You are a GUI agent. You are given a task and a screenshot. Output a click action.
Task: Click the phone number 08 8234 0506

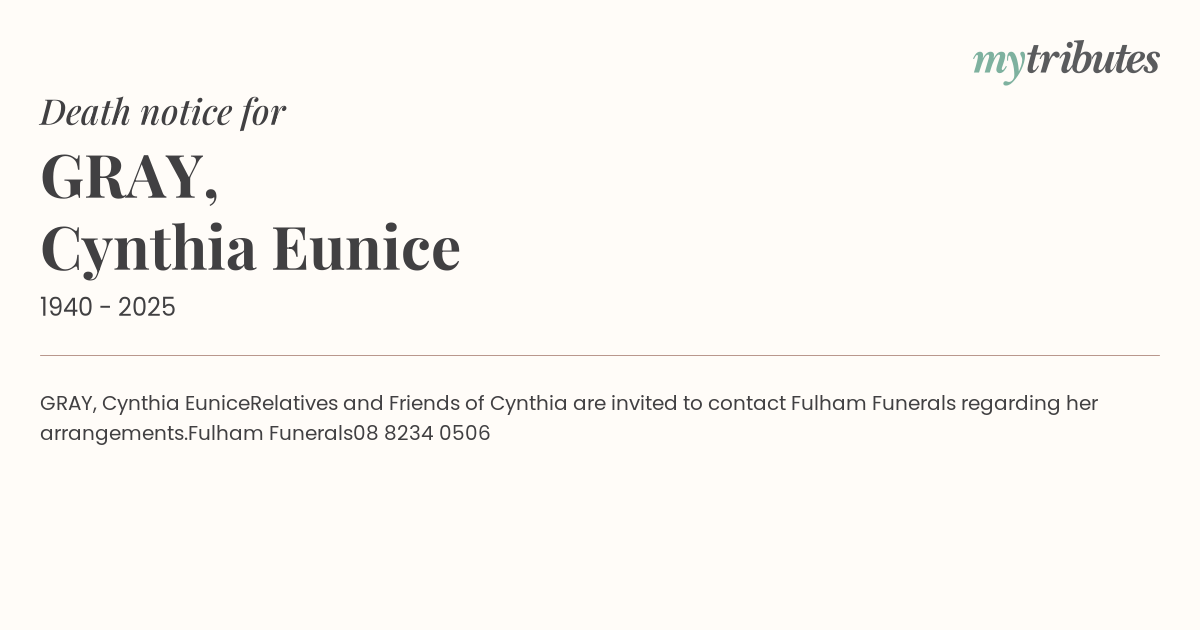click(422, 434)
